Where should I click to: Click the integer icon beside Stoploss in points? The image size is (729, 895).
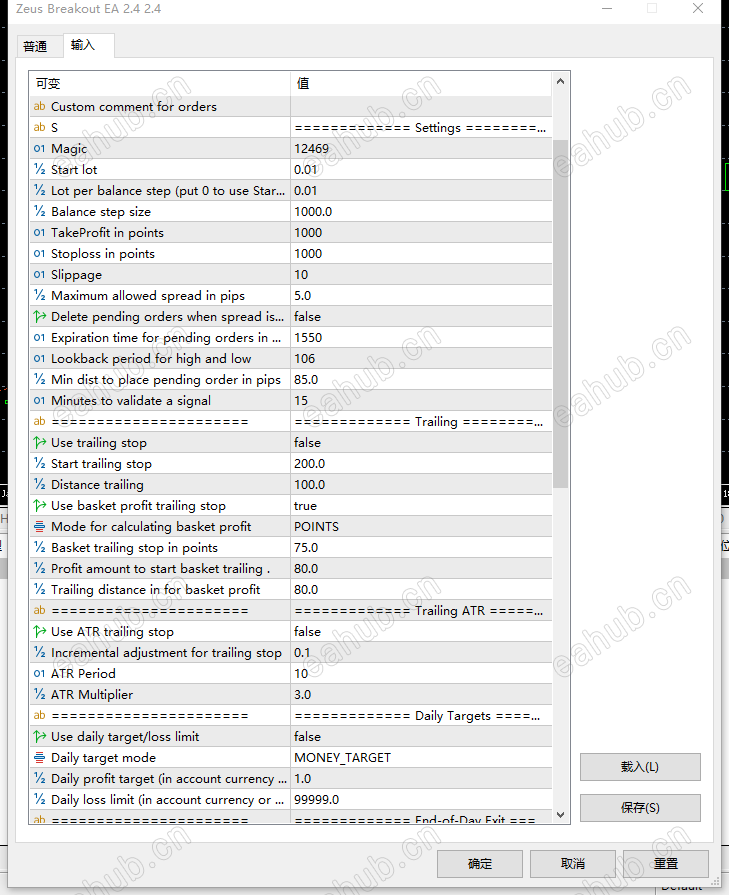[x=39, y=253]
